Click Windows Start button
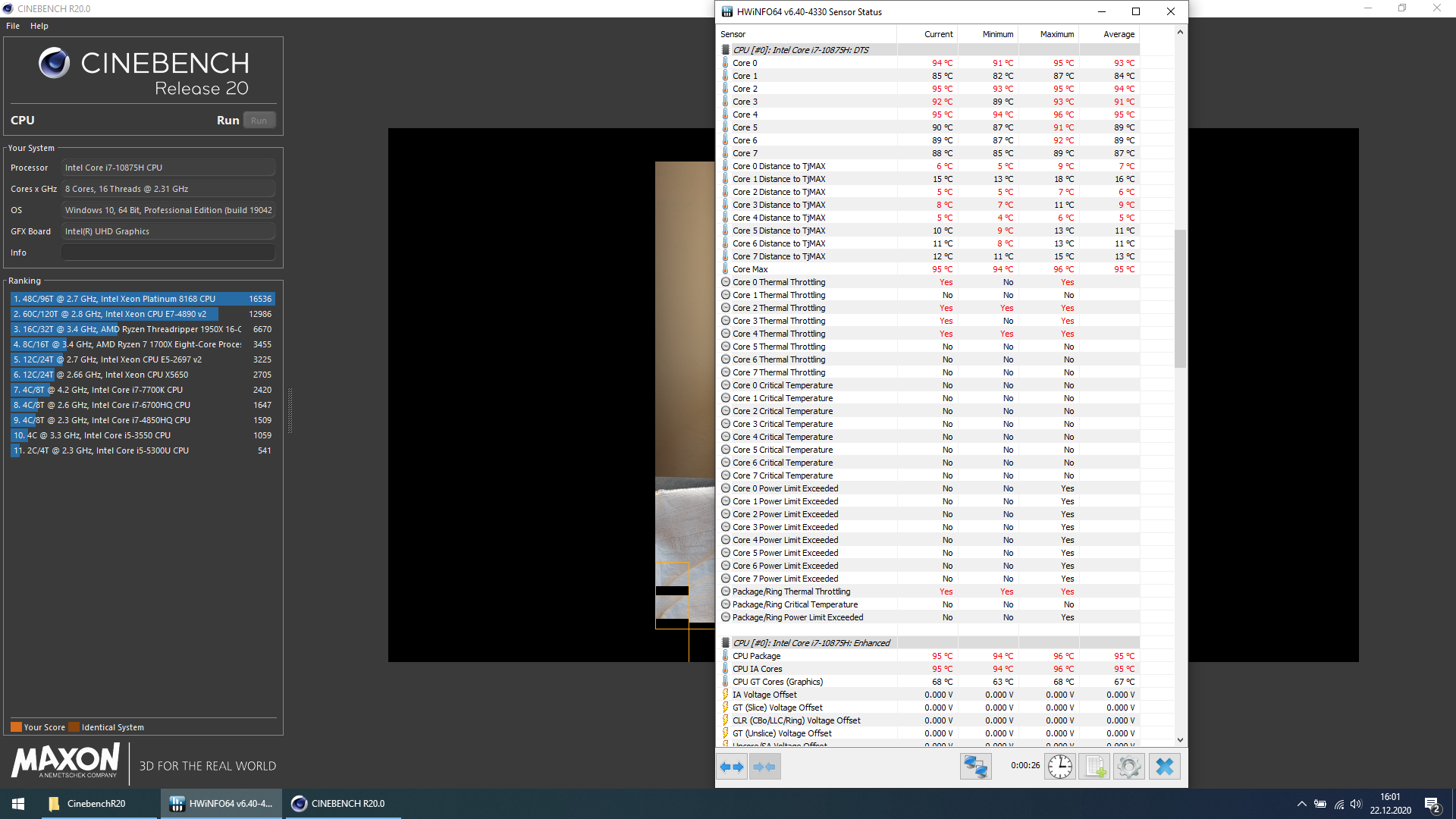 (18, 804)
